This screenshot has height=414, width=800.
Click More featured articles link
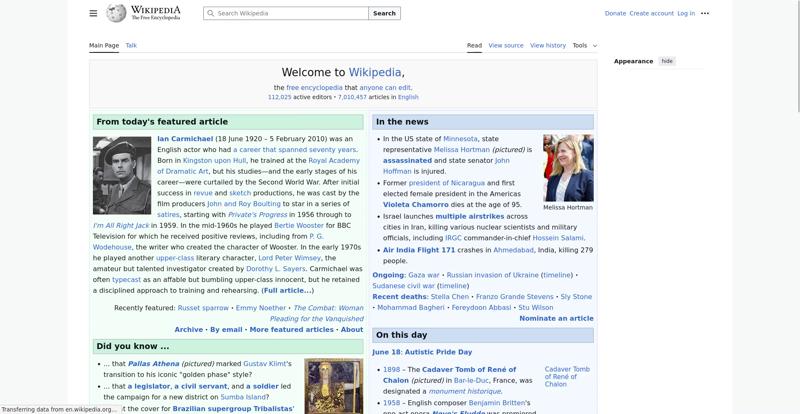point(291,330)
